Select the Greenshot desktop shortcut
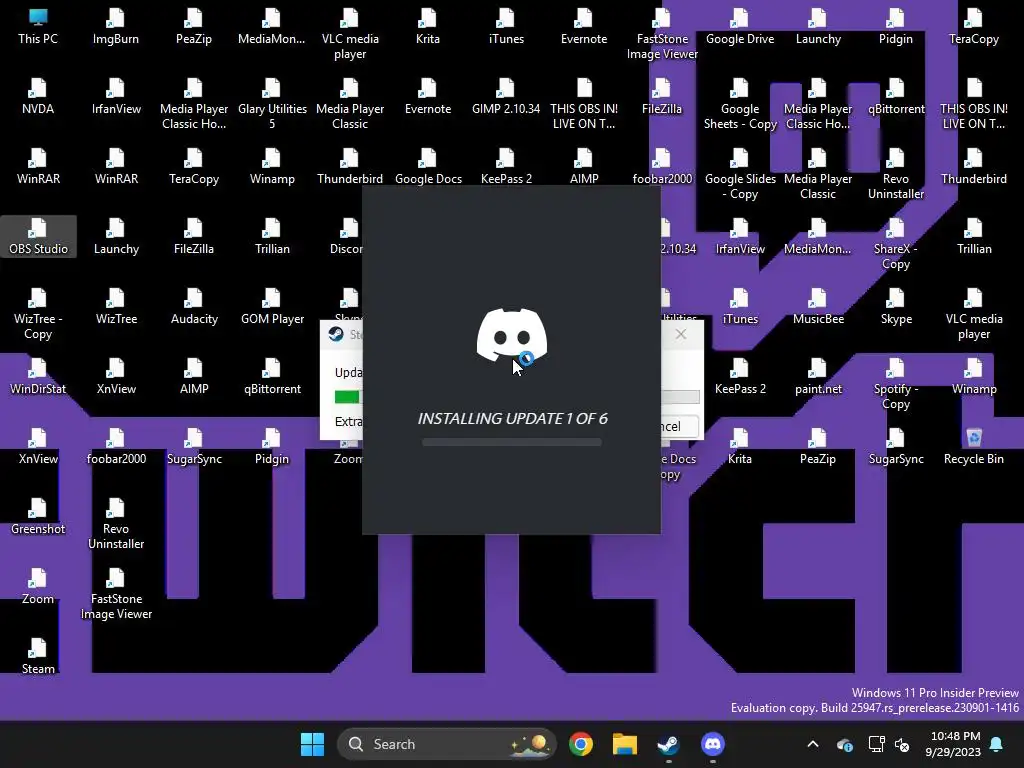Viewport: 1024px width, 768px height. click(x=38, y=517)
